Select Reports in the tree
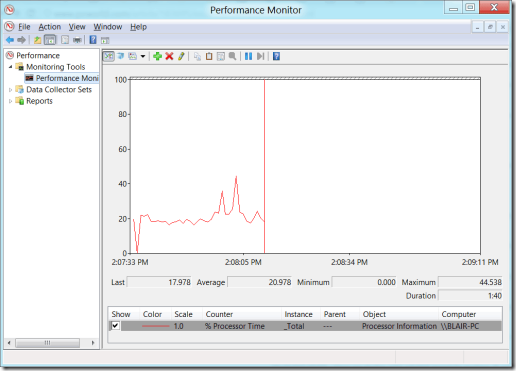This screenshot has width=516, height=371. 39,101
